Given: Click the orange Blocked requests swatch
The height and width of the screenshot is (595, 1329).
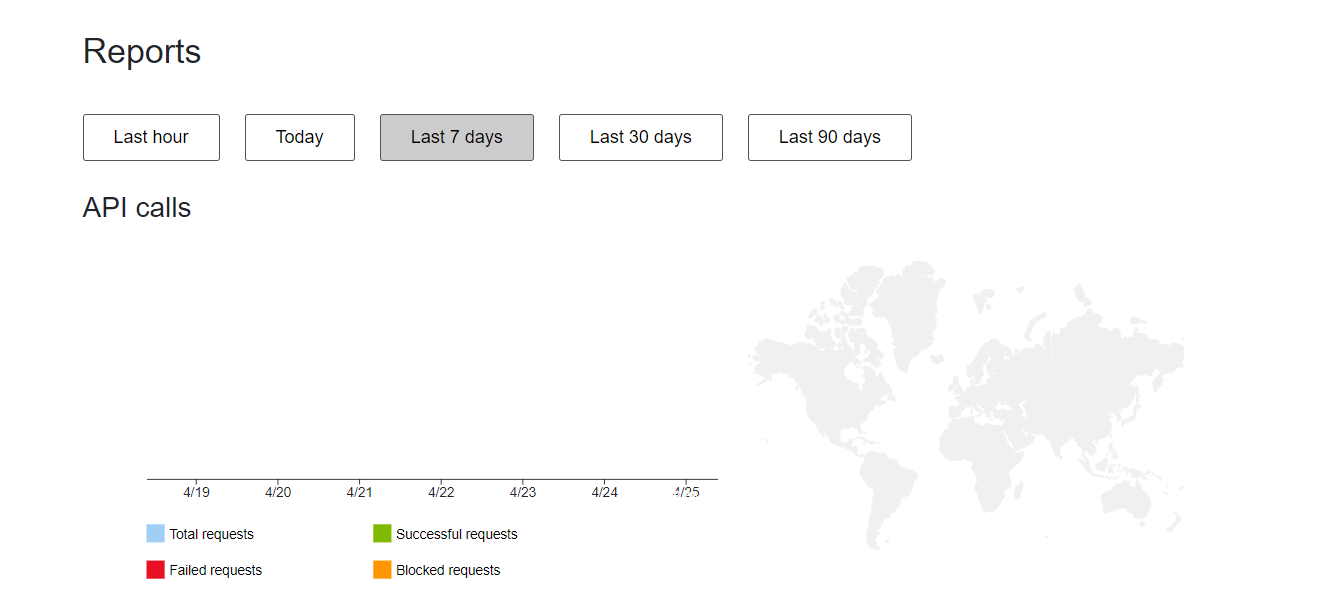Looking at the screenshot, I should click(382, 570).
